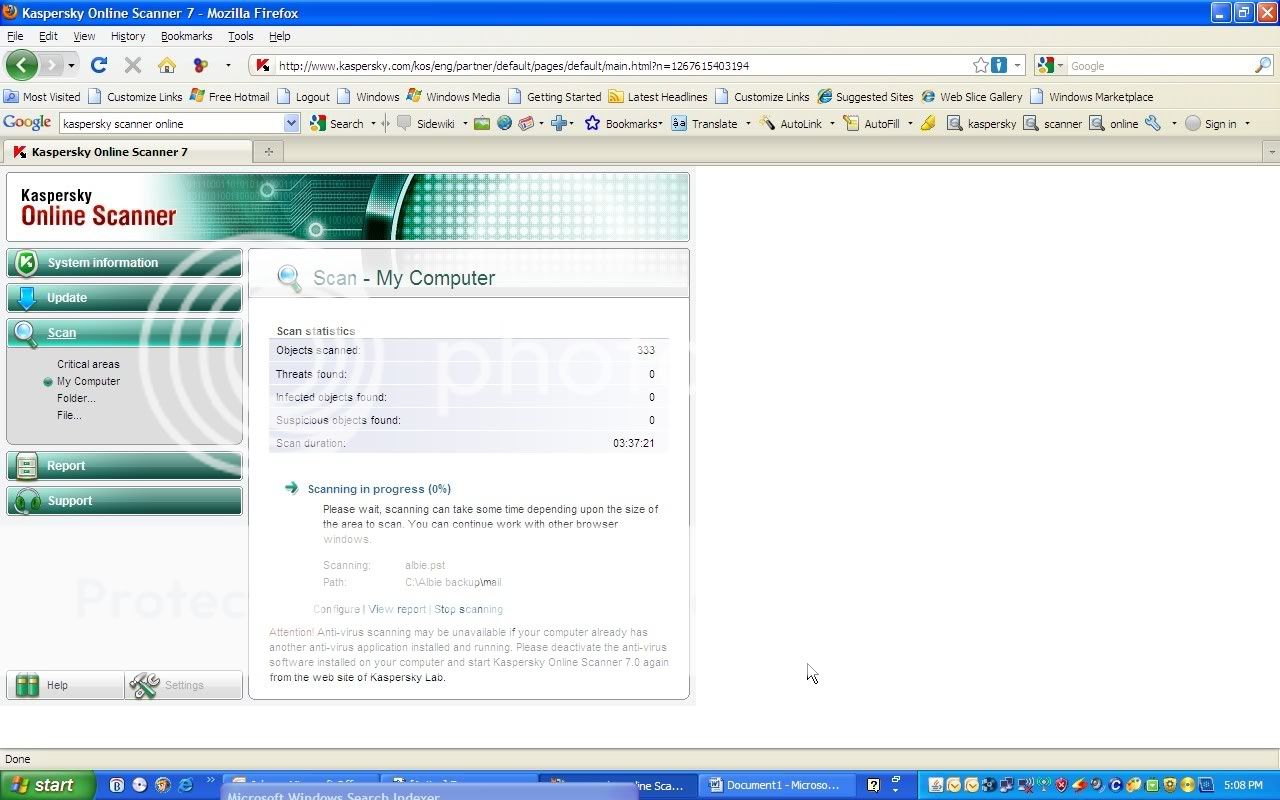Click the Windows Start button
The height and width of the screenshot is (800, 1280).
[x=48, y=785]
